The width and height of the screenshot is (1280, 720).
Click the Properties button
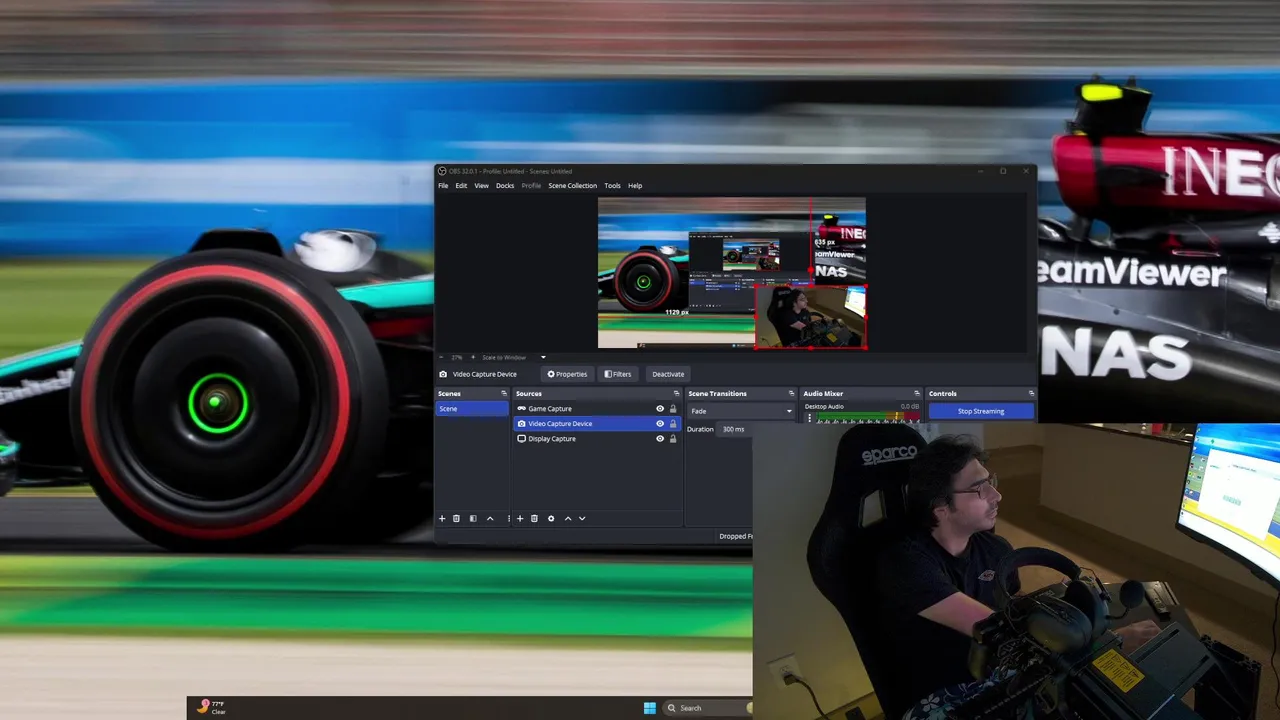click(x=567, y=374)
